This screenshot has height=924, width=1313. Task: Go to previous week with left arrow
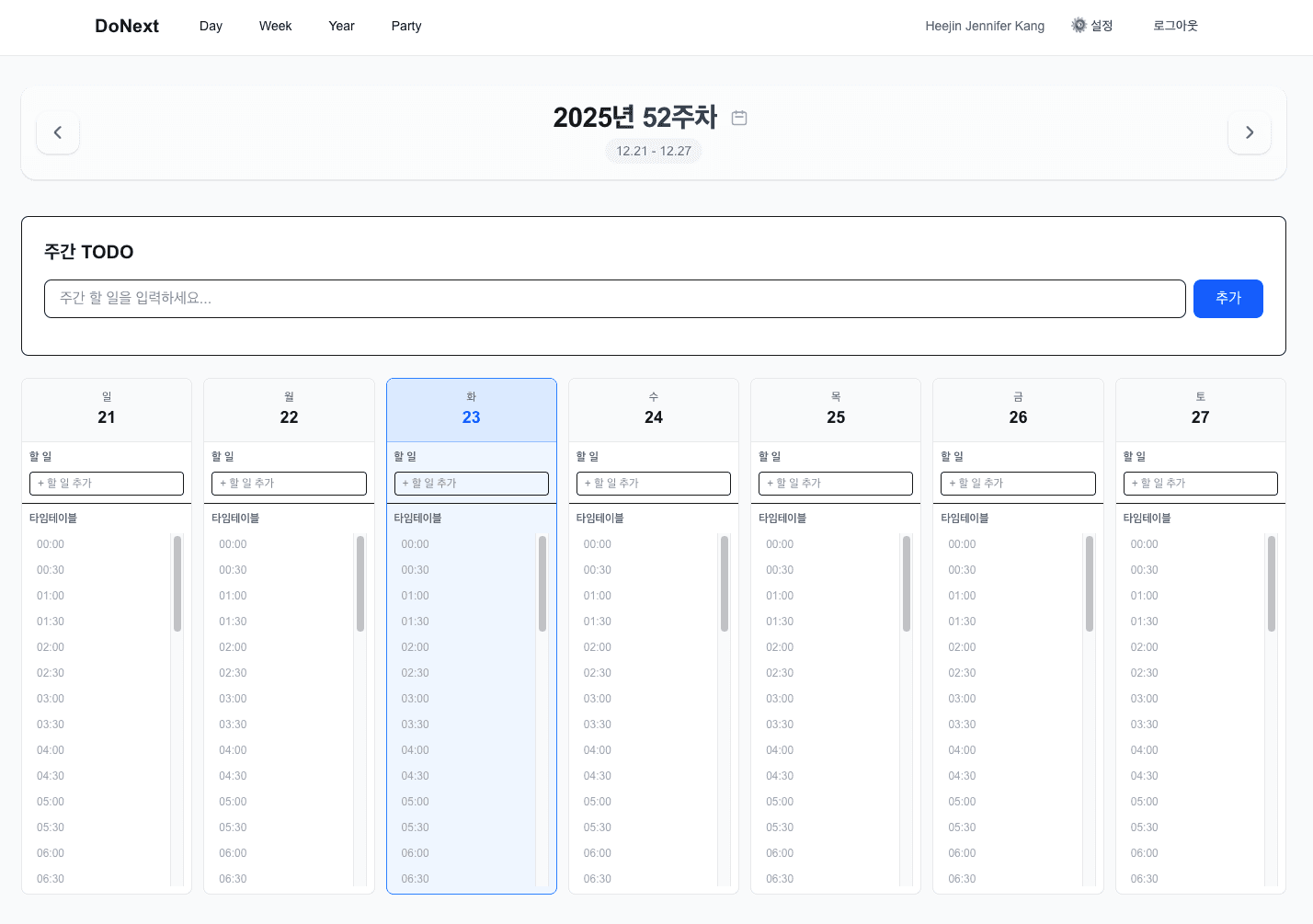click(x=58, y=132)
